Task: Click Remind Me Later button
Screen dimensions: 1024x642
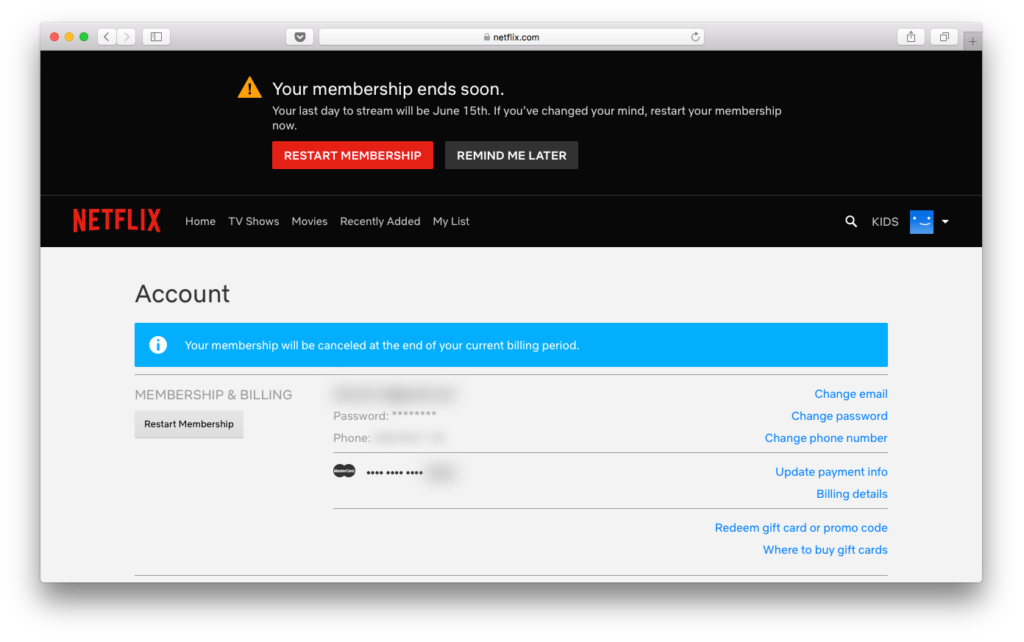Action: [x=511, y=156]
